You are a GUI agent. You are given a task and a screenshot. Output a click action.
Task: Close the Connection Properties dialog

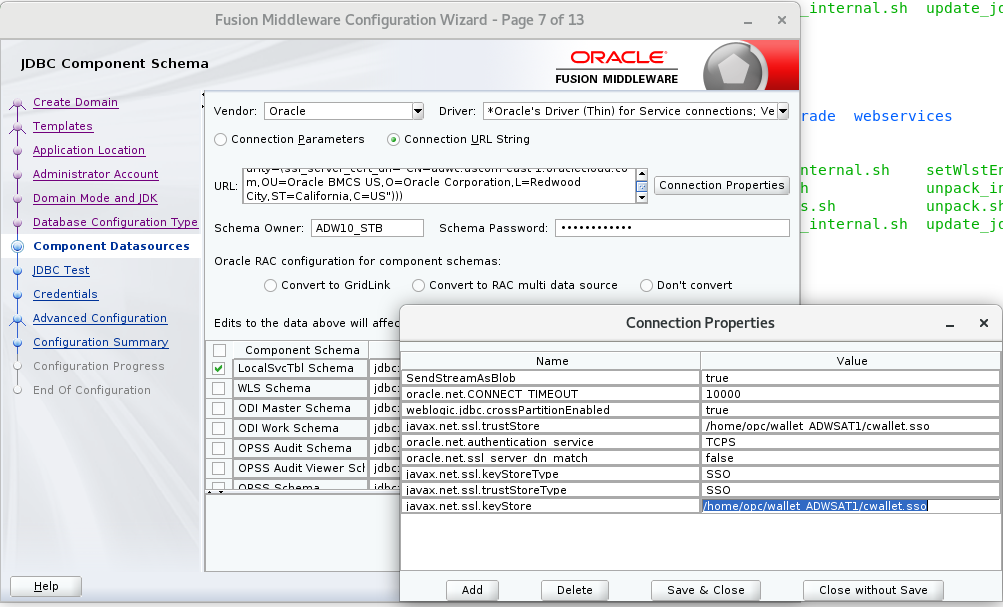tap(984, 324)
